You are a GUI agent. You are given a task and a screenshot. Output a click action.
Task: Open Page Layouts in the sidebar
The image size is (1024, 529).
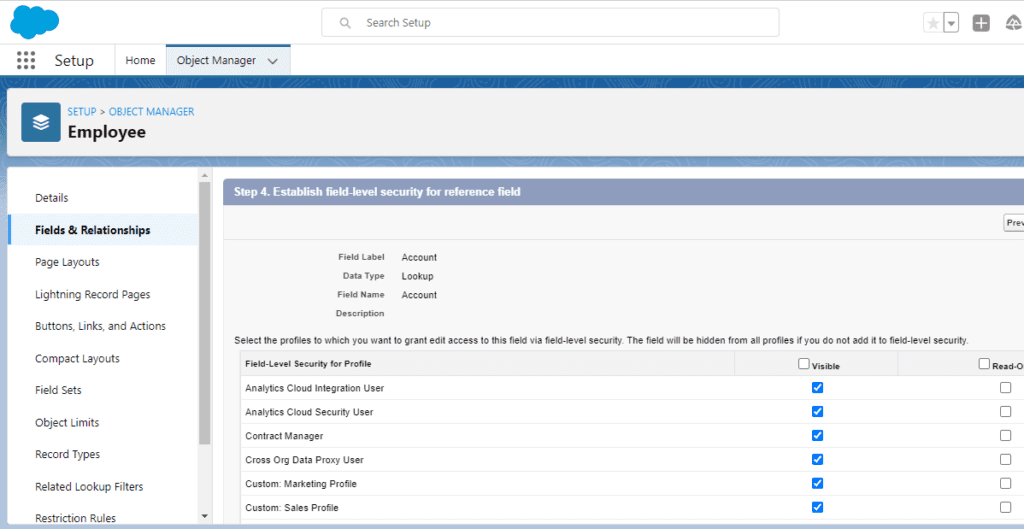click(x=67, y=262)
